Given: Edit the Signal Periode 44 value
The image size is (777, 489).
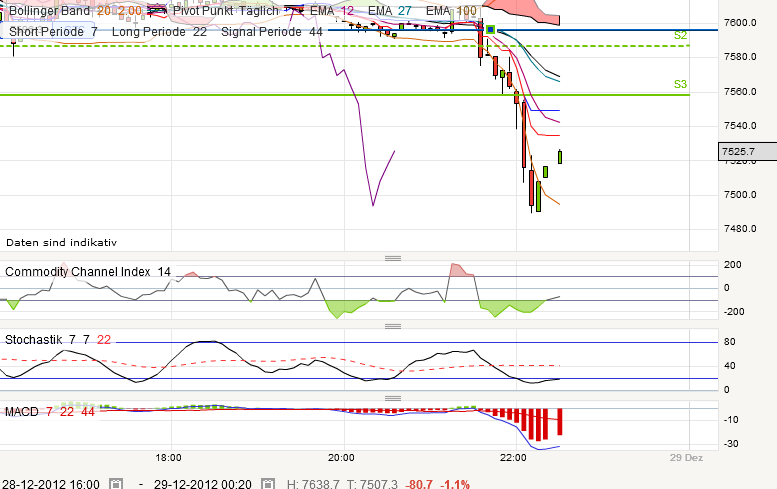Looking at the screenshot, I should pyautogui.click(x=316, y=32).
